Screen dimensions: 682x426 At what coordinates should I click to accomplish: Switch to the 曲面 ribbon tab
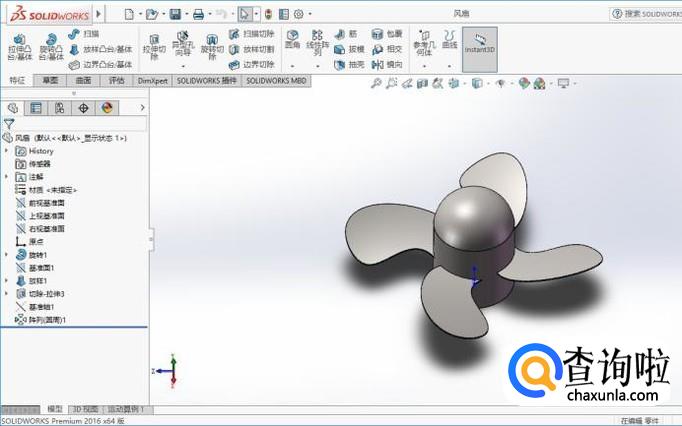tap(83, 80)
